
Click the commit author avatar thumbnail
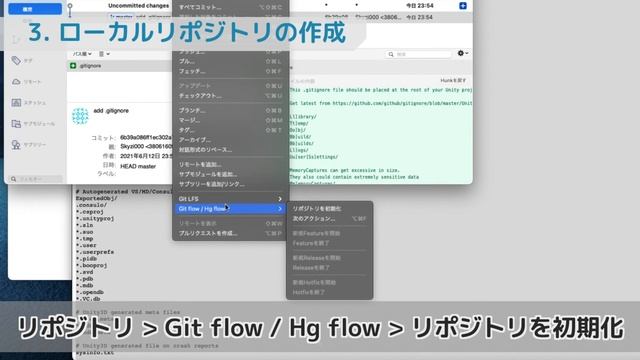(x=80, y=116)
